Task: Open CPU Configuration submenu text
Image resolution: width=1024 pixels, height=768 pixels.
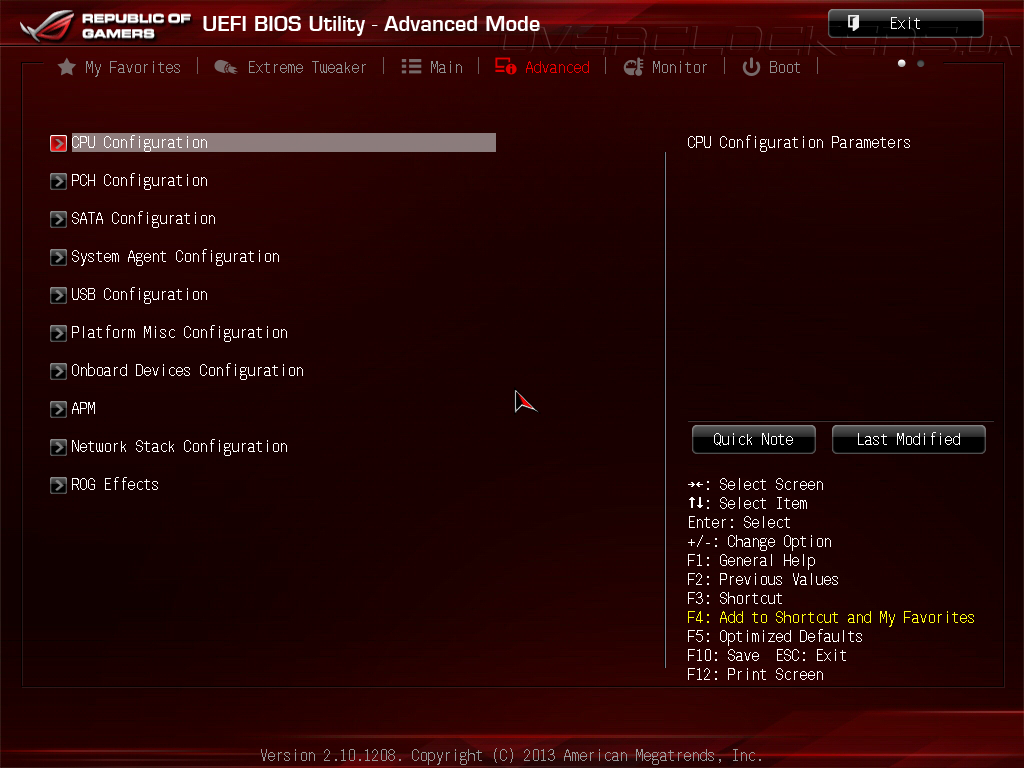Action: 139,142
